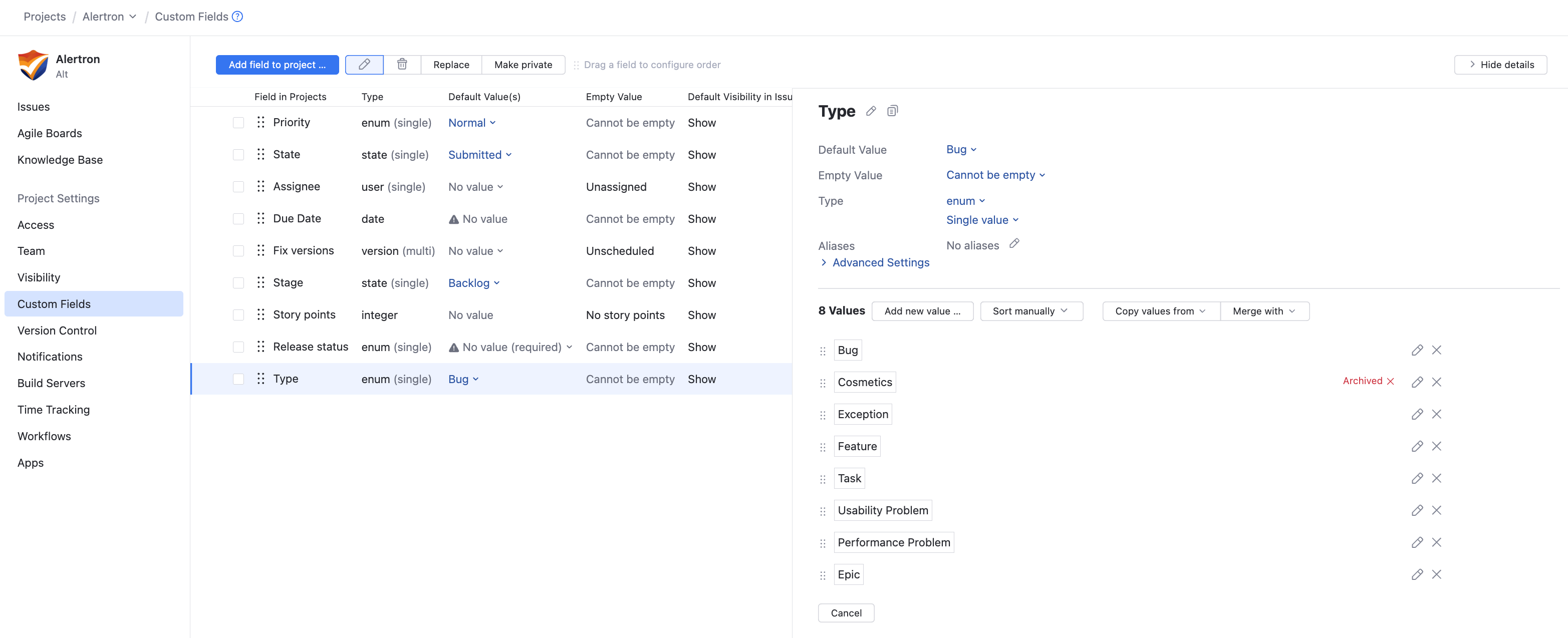Edit aliases with the pencil icon
This screenshot has height=638, width=1568.
(1013, 244)
